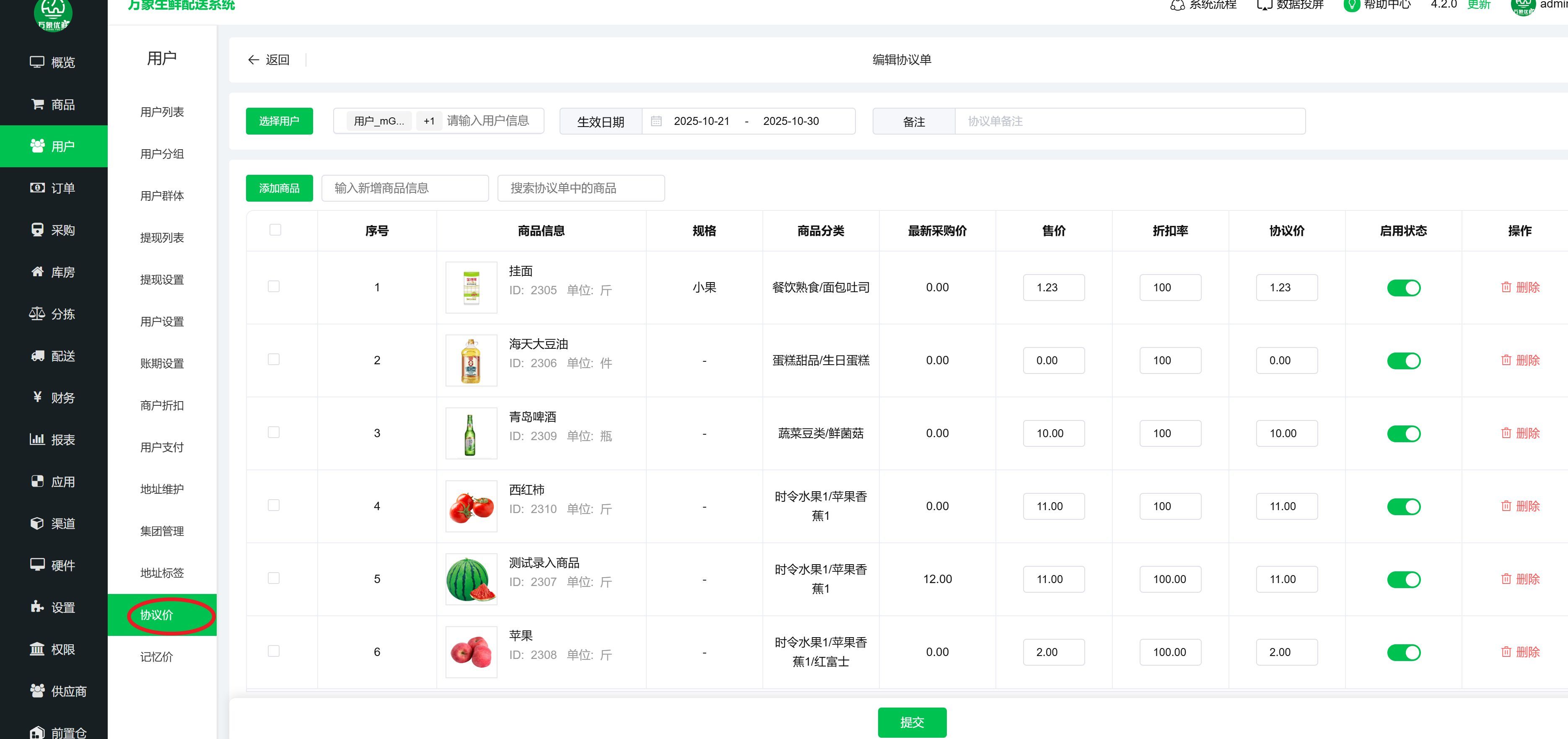Click the 添加商品 button
Viewport: 1568px width, 739px height.
pos(280,188)
